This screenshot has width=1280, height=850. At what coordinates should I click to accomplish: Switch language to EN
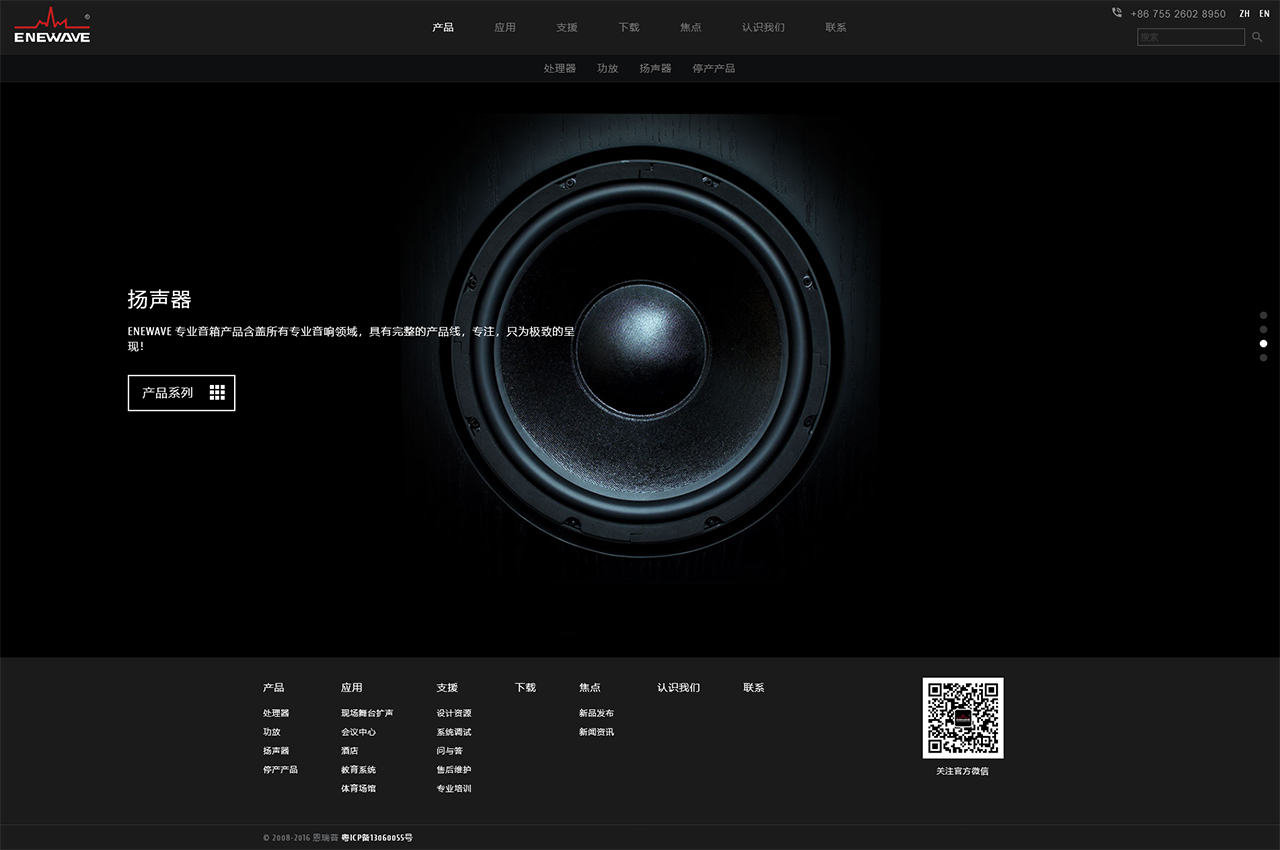click(1264, 14)
